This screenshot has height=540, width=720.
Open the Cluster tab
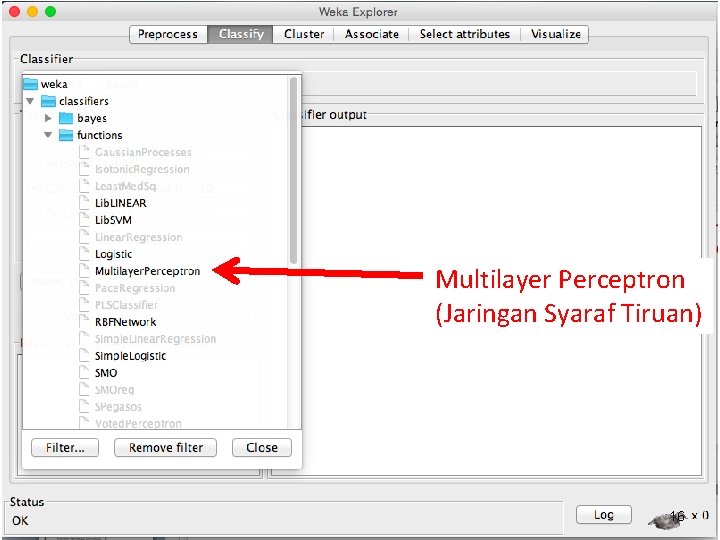pos(304,34)
